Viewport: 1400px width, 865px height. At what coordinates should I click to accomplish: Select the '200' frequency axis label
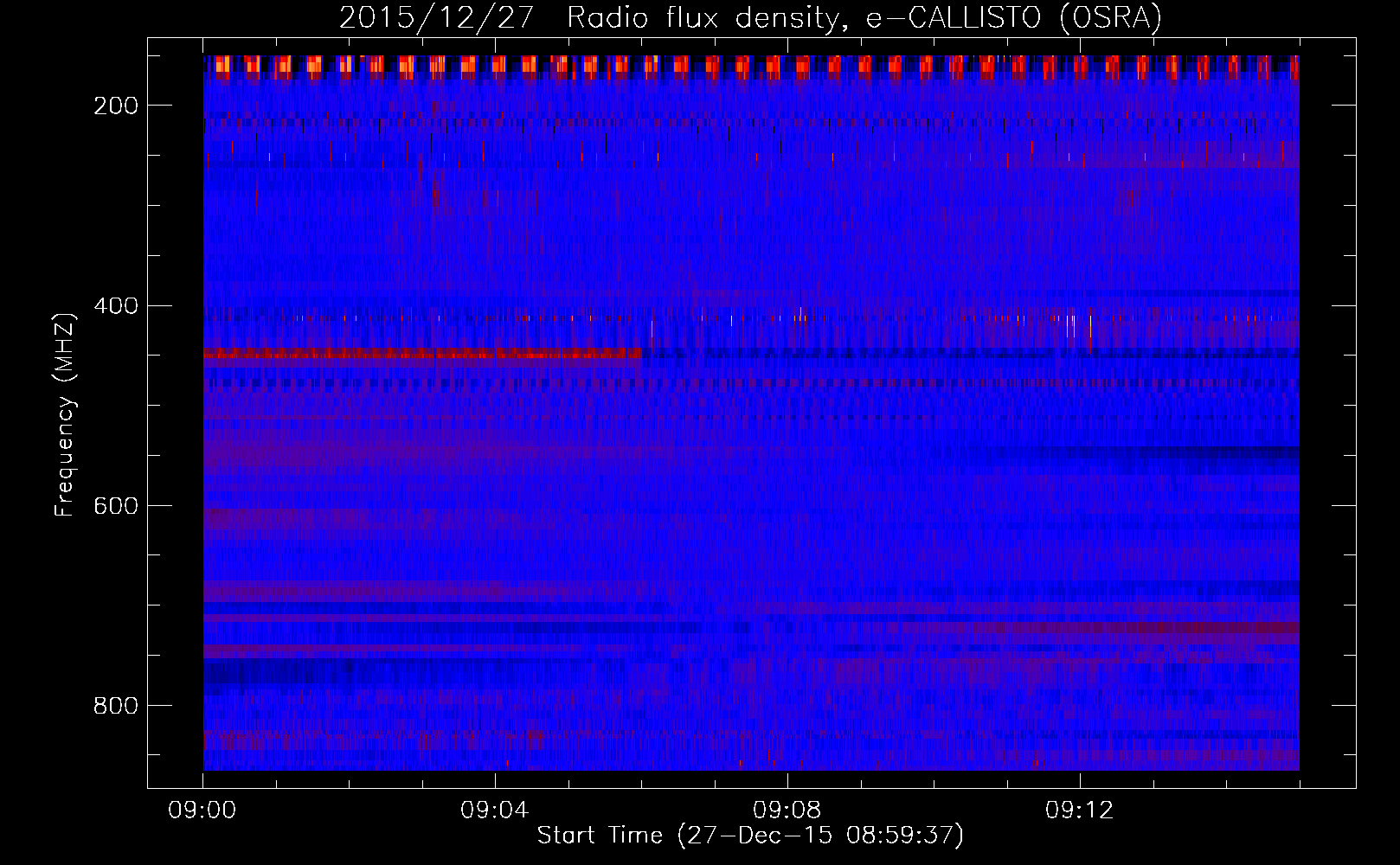(115, 106)
